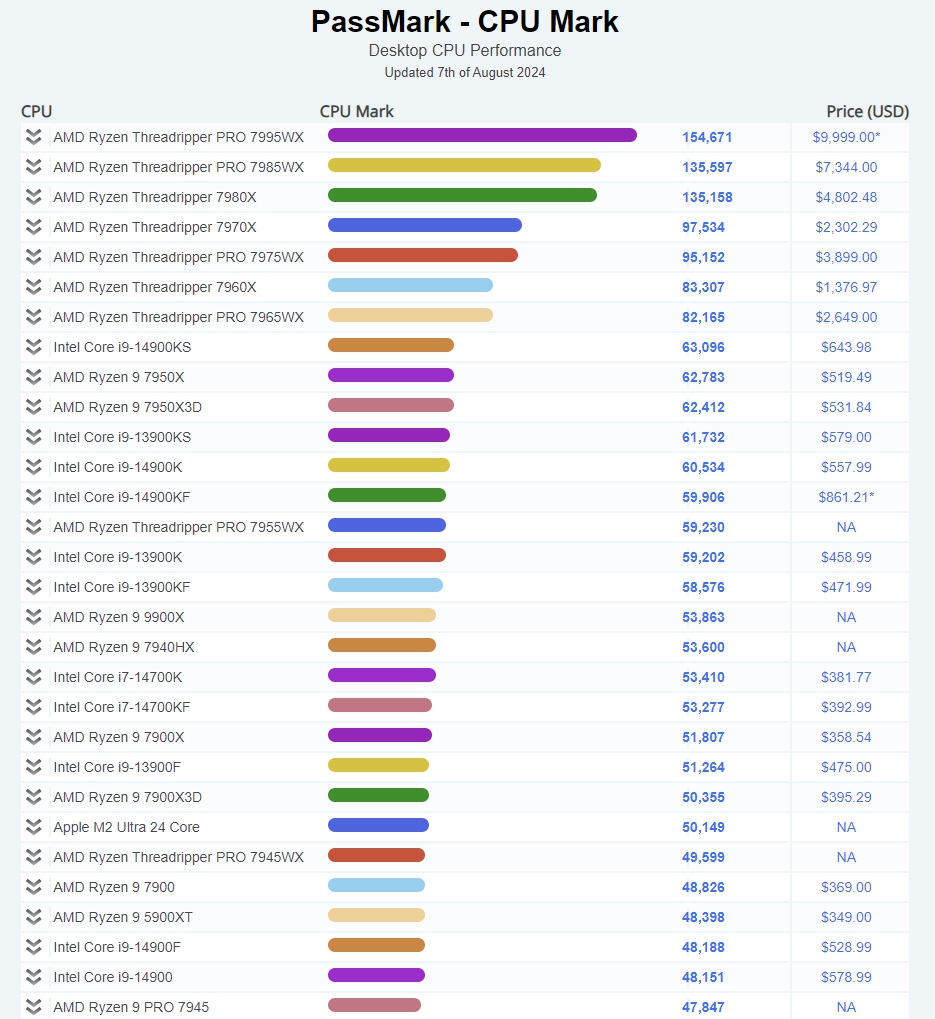Click the $9,999.00* price
This screenshot has height=1019, width=935.
[846, 137]
